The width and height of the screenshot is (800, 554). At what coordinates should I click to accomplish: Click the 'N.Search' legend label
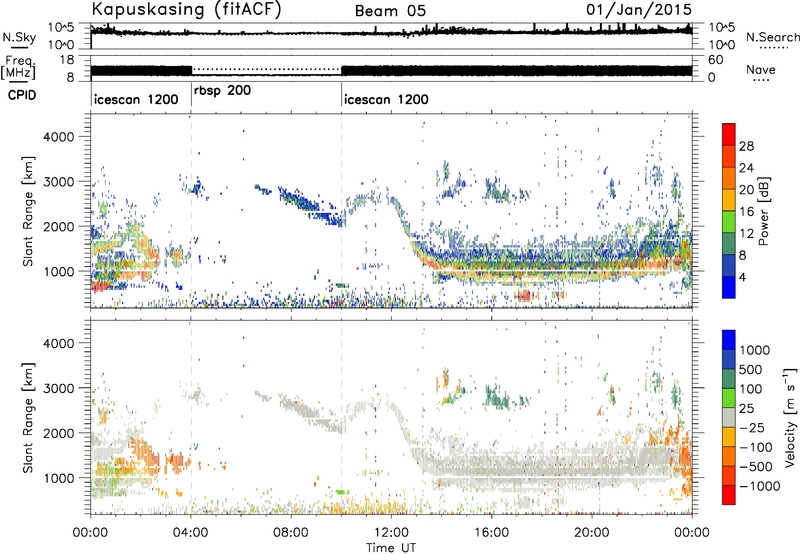click(x=772, y=37)
